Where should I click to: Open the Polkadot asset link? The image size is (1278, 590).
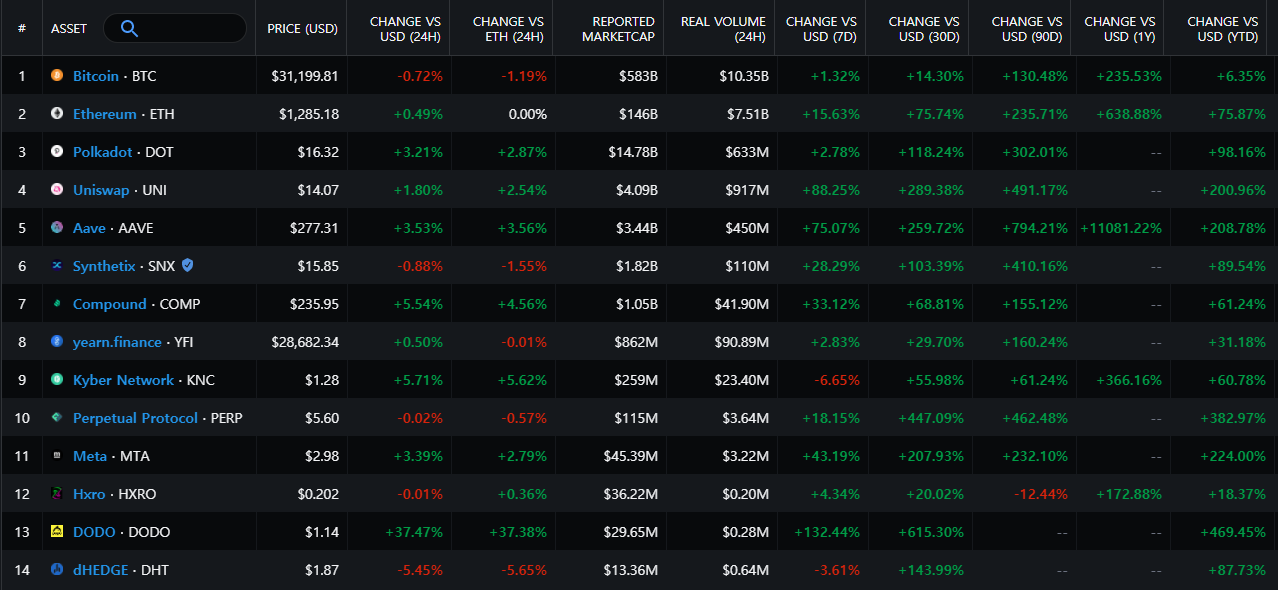click(x=103, y=152)
